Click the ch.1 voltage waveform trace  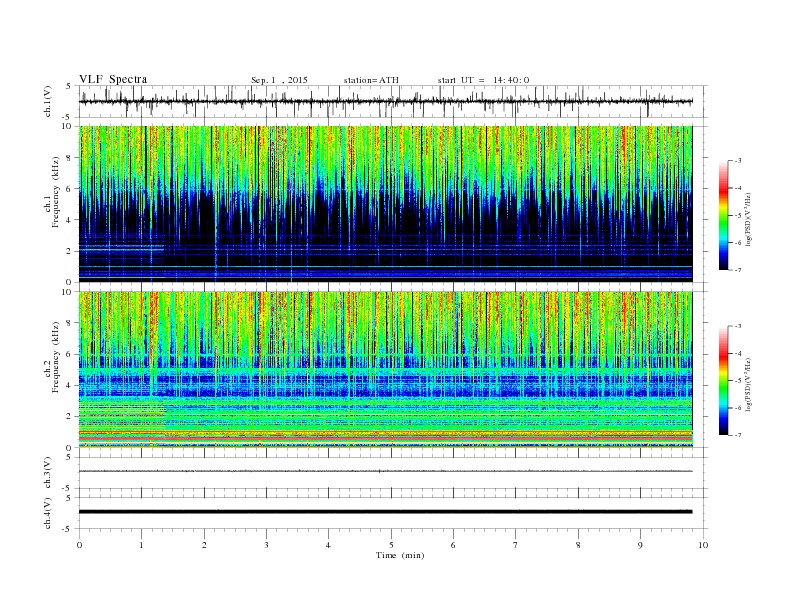click(386, 101)
